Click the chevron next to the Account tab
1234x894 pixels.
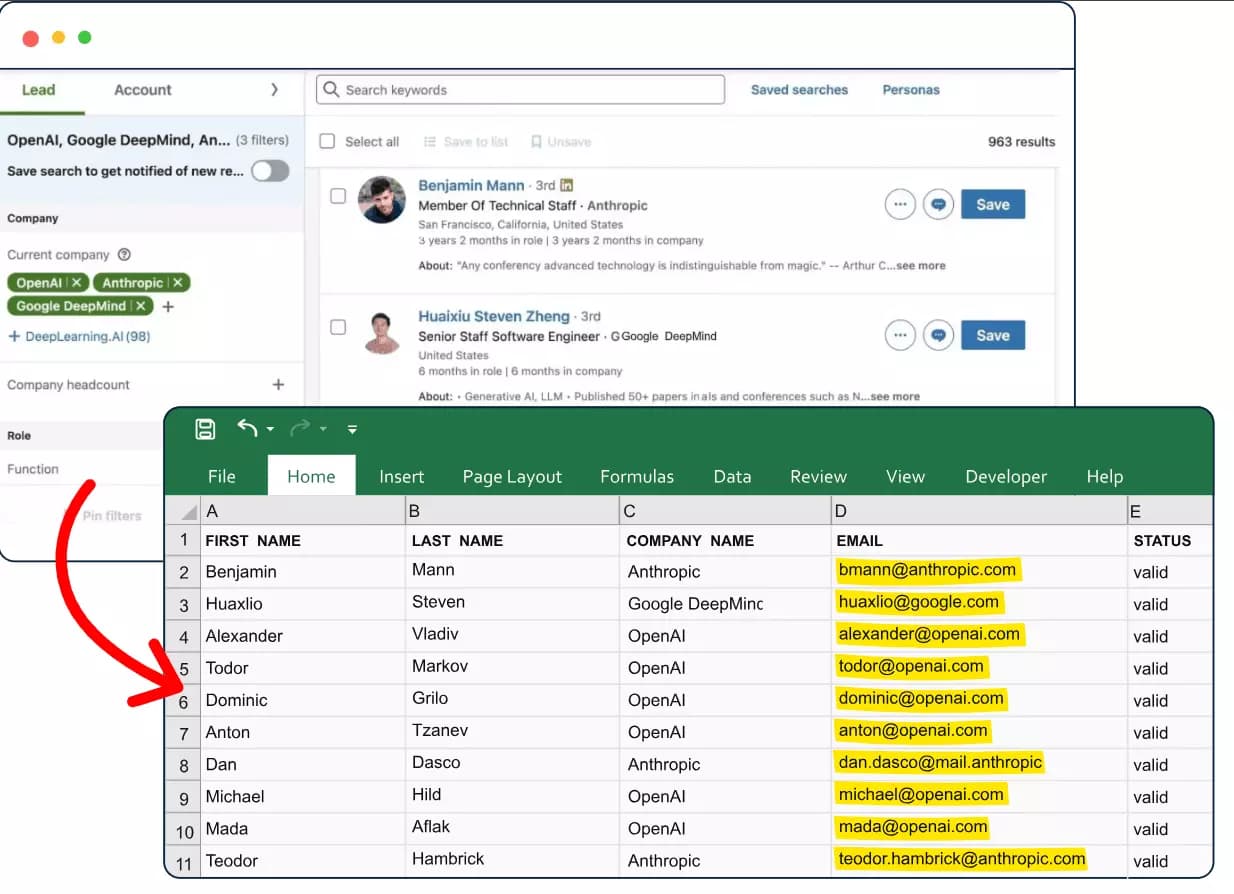275,89
